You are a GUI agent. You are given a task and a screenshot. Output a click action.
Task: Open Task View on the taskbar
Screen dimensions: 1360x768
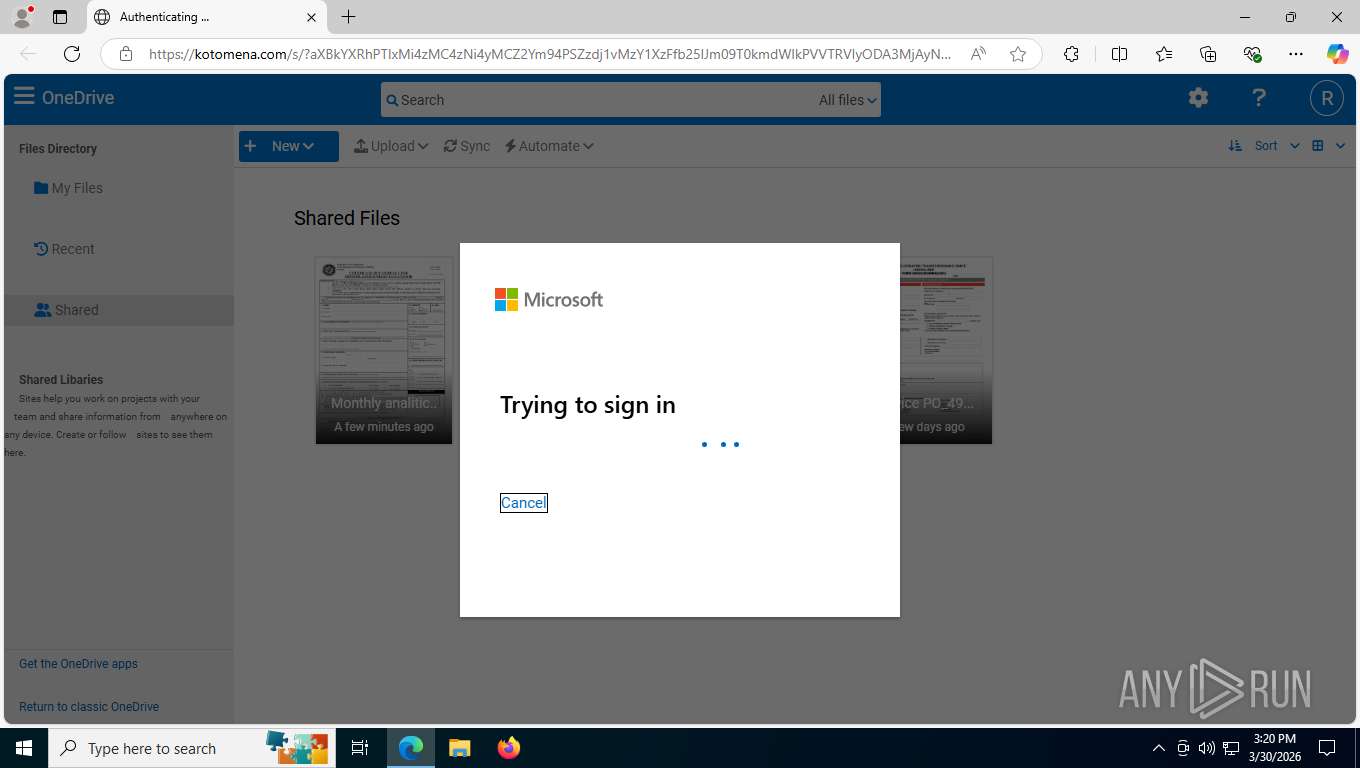pos(360,748)
